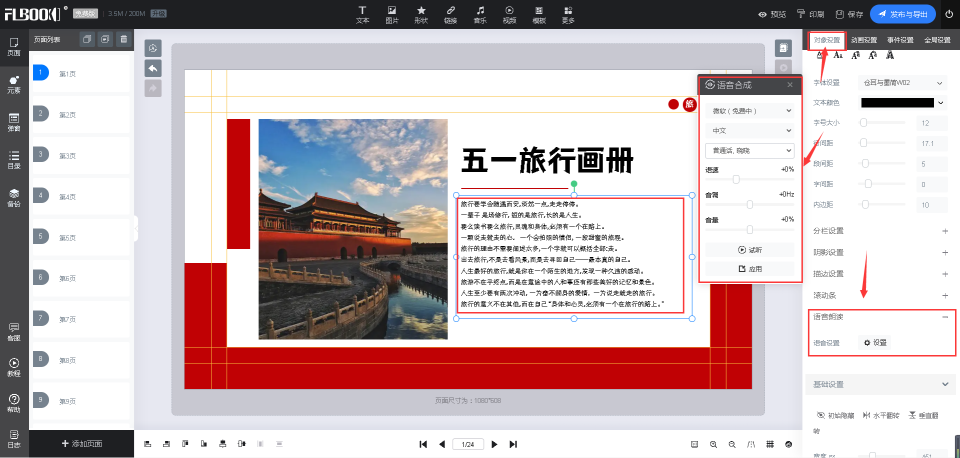This screenshot has width=960, height=458.
Task: Open the text color dropdown arrow
Action: (941, 103)
